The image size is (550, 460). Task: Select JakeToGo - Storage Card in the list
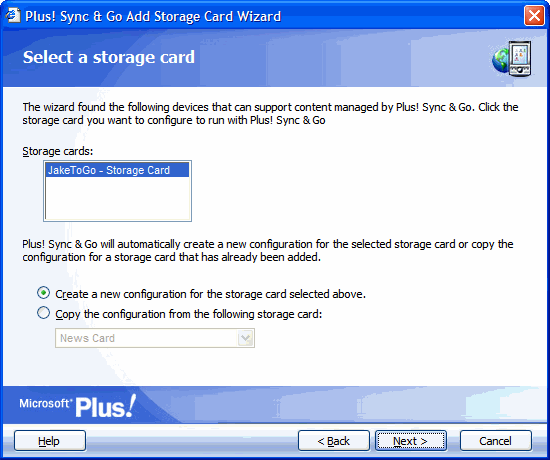tap(117, 170)
